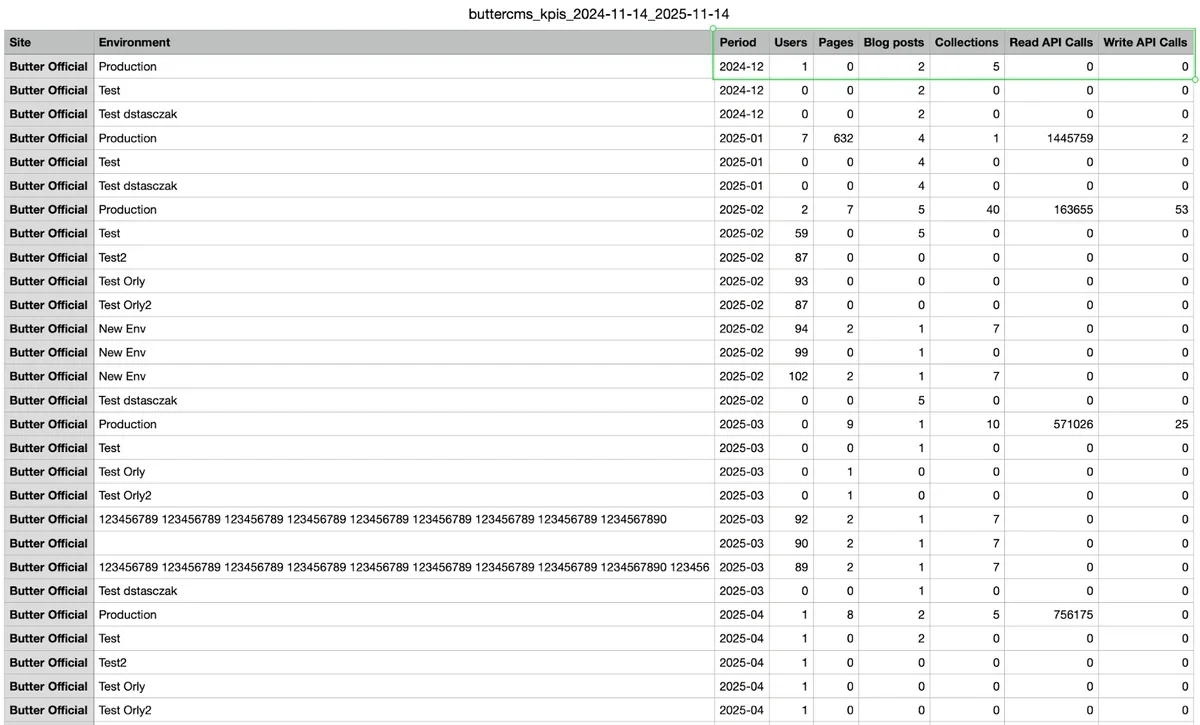Select the long 123456789 environment name cell
The height and width of the screenshot is (725, 1200).
[402, 519]
